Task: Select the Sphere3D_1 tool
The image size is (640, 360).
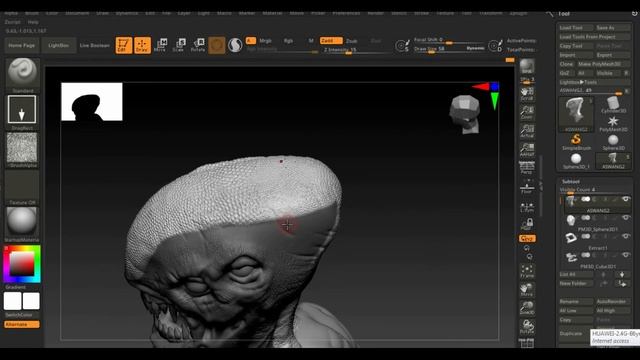Action: tap(576, 161)
